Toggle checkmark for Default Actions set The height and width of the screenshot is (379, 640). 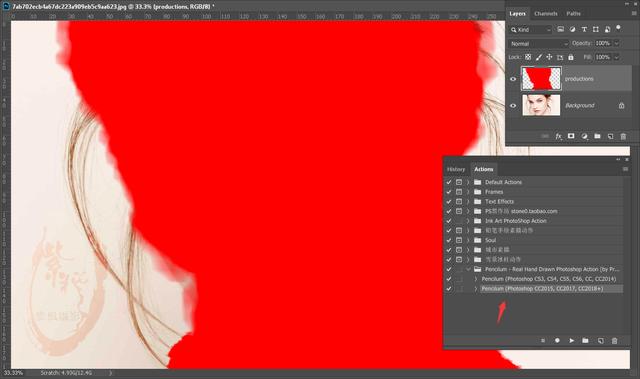[x=449, y=182]
